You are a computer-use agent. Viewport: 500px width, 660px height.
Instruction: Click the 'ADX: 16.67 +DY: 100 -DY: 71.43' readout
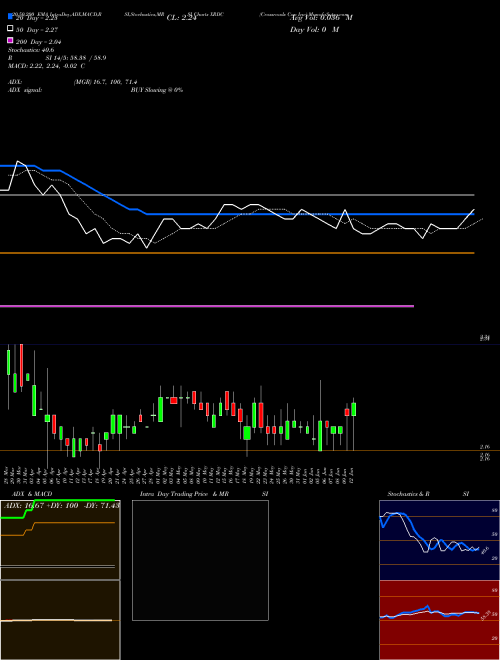pos(62,505)
